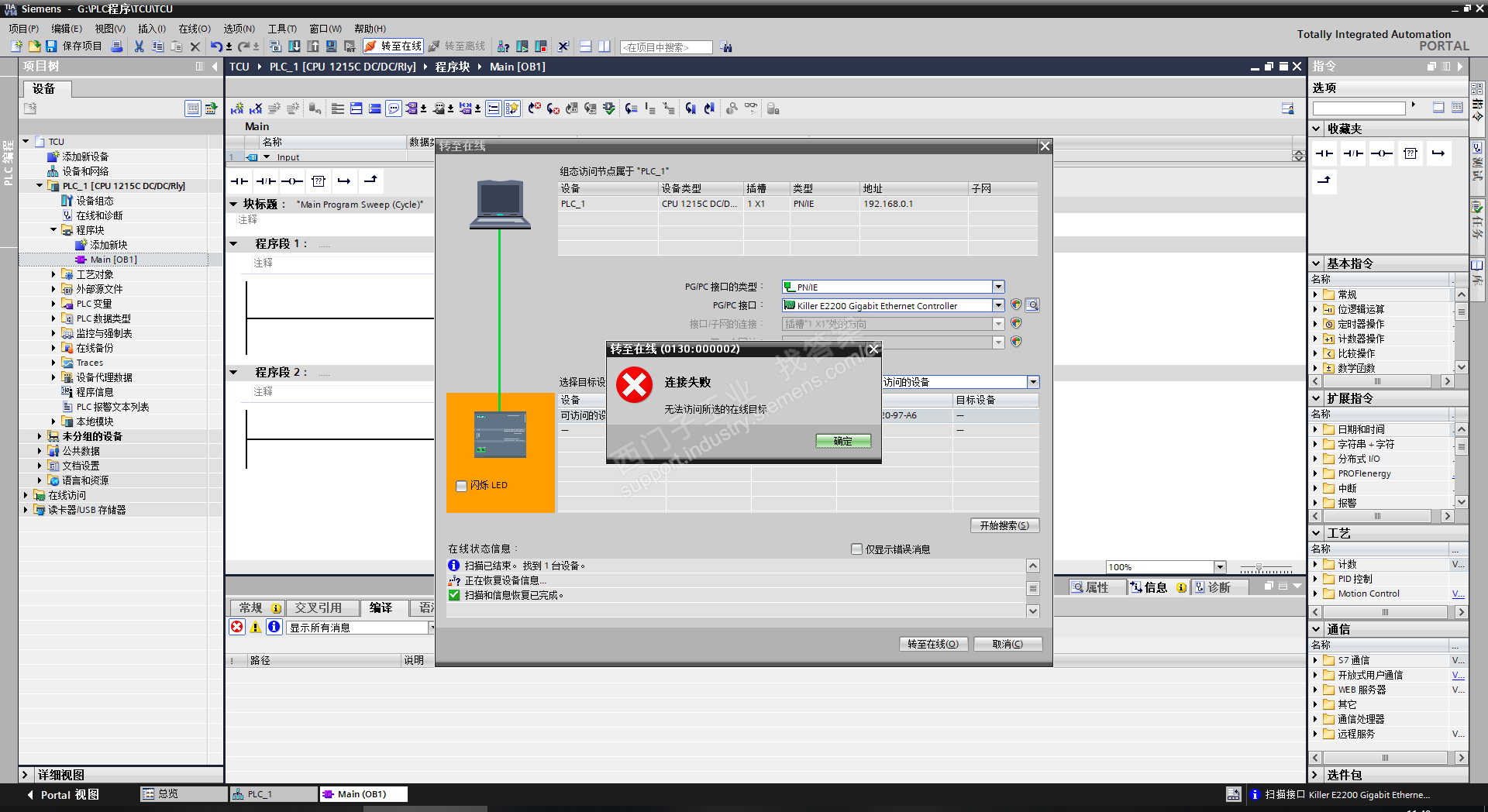Click the online status info scrollbar
Viewport: 1488px width, 812px height.
click(x=1033, y=588)
